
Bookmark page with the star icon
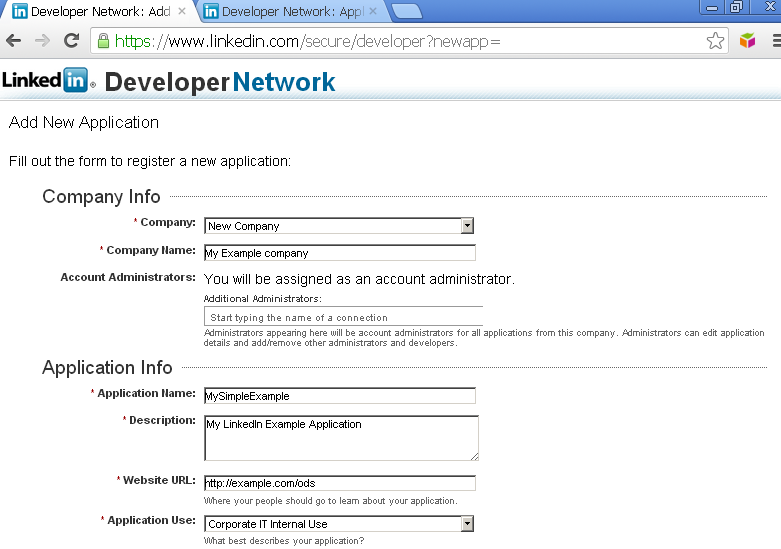click(x=715, y=41)
